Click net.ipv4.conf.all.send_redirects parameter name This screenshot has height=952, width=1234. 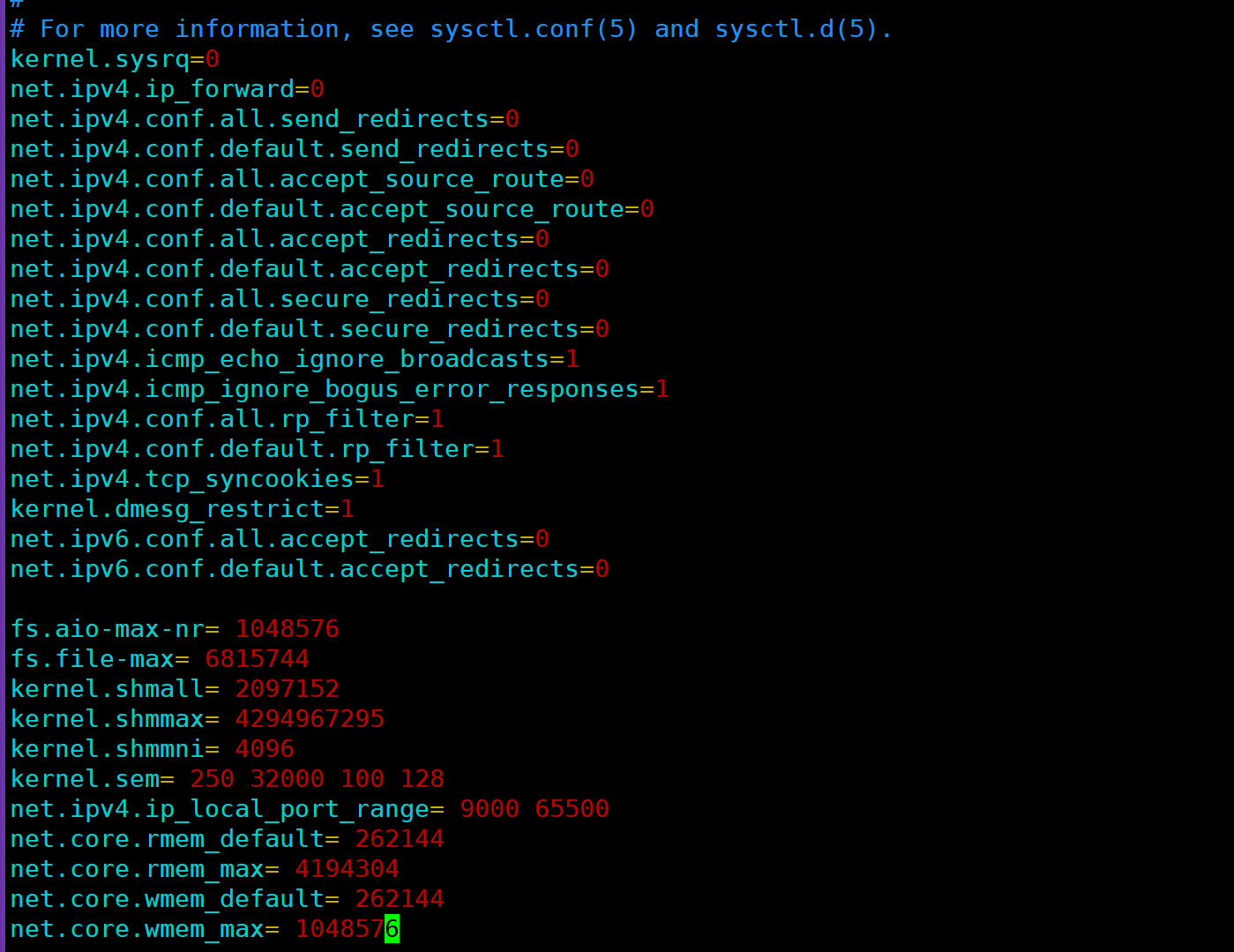249,120
